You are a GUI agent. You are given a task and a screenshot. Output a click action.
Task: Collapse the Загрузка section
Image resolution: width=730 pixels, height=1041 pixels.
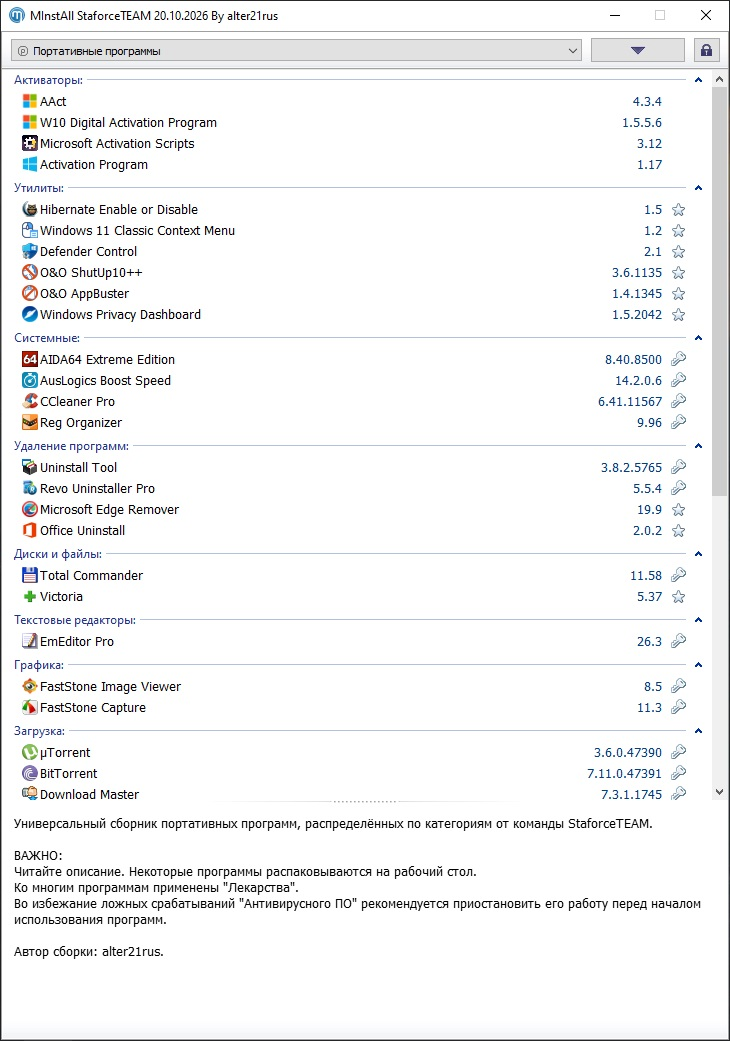click(x=698, y=731)
